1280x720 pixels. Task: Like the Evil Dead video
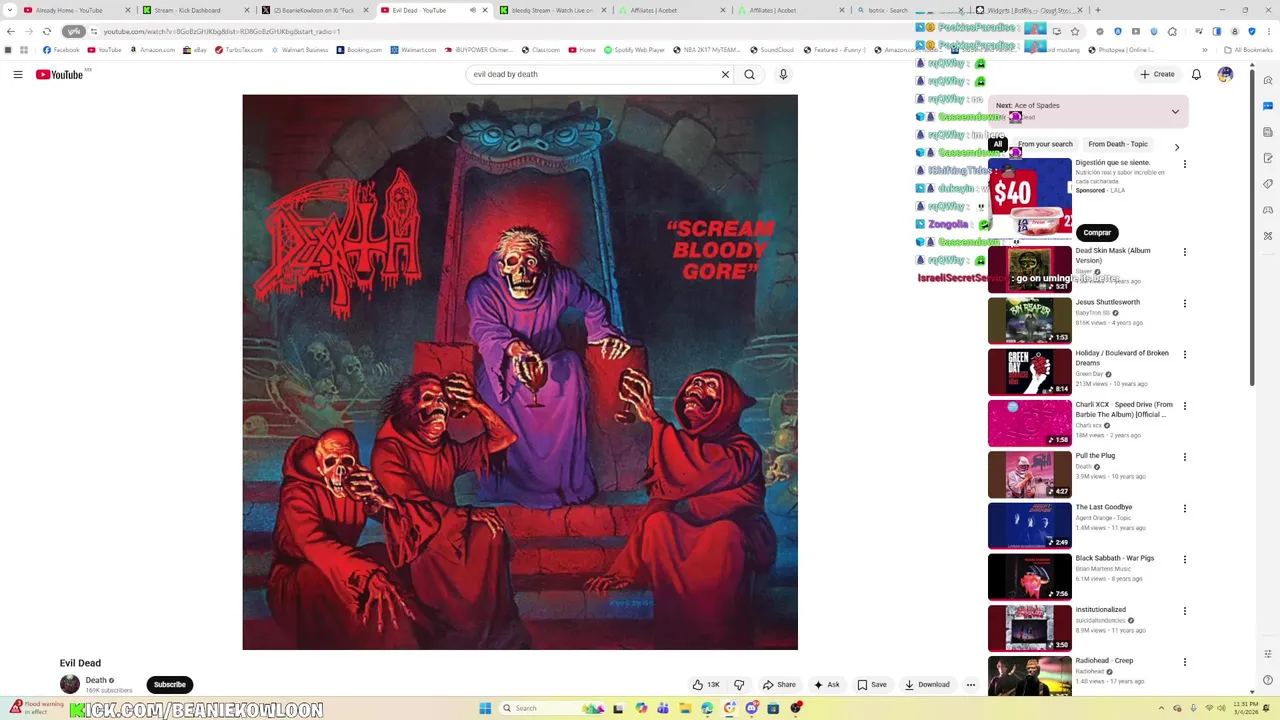coord(706,685)
